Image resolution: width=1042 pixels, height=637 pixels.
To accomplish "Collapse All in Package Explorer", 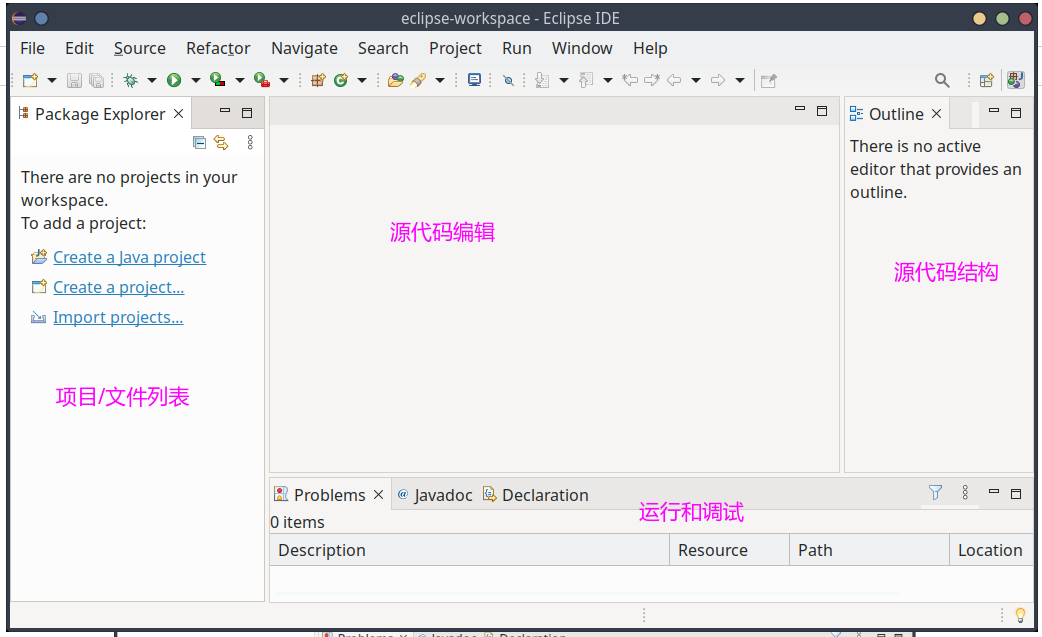I will (x=200, y=143).
